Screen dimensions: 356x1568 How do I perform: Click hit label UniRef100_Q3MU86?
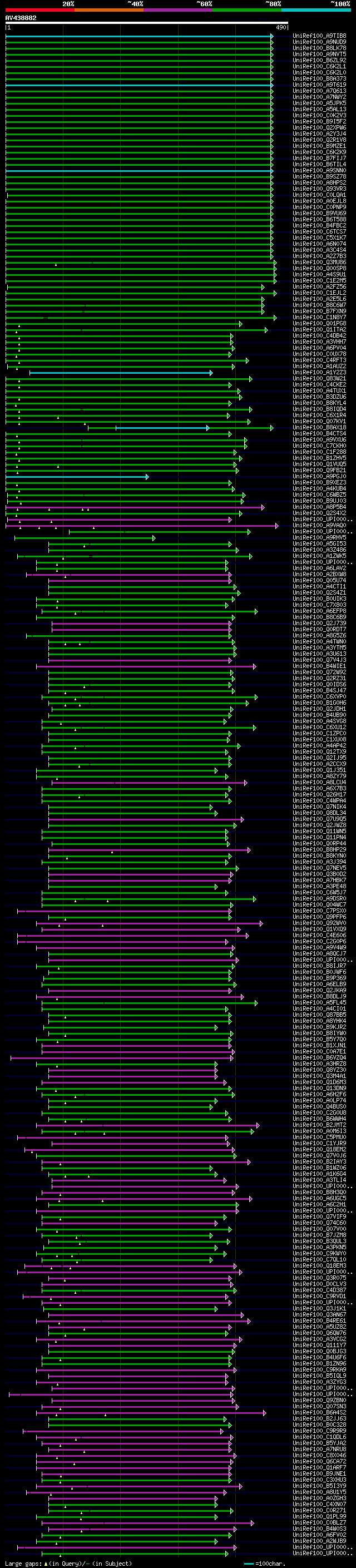[319, 263]
